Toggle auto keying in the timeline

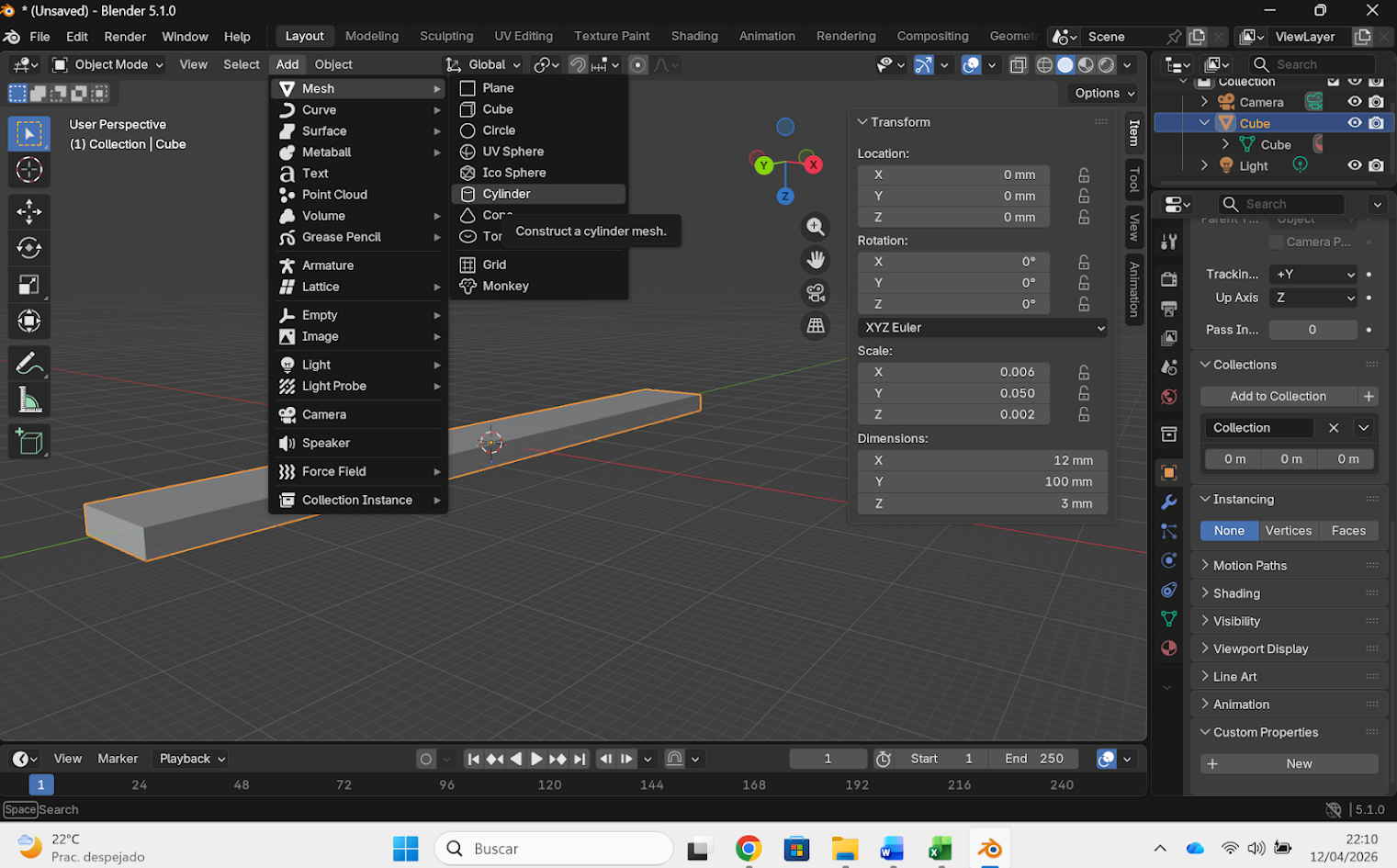pos(425,759)
